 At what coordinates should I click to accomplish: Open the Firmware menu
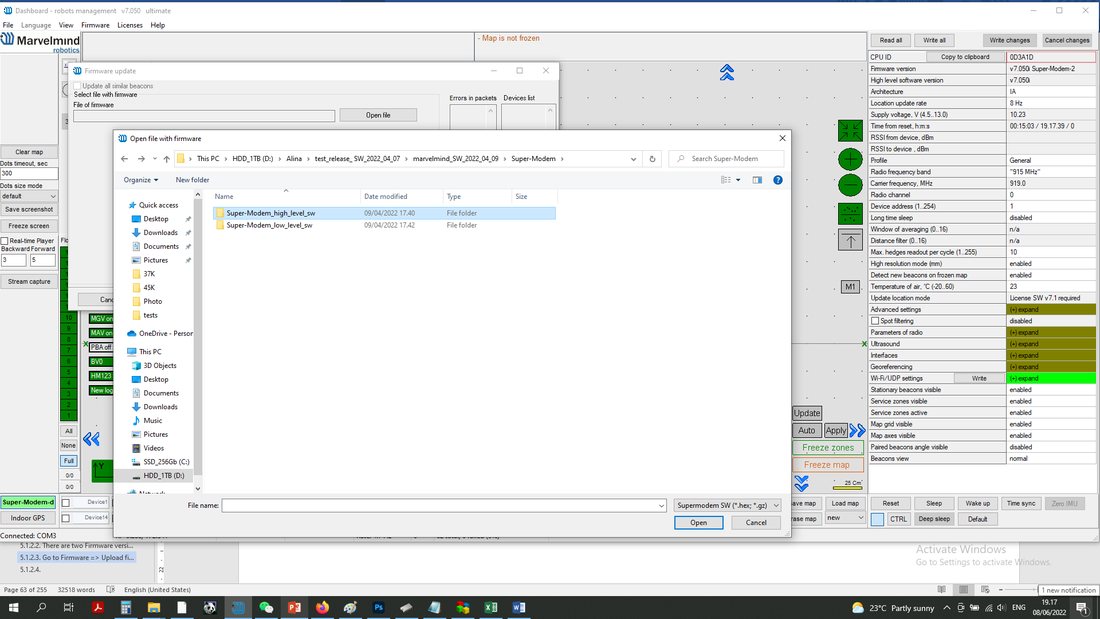click(95, 25)
